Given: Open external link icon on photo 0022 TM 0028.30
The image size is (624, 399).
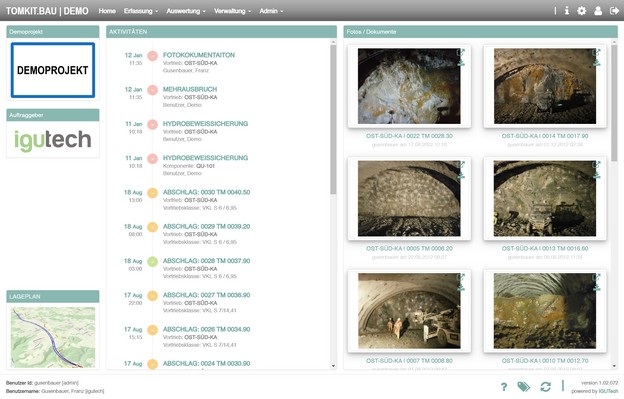Looking at the screenshot, I should [461, 52].
